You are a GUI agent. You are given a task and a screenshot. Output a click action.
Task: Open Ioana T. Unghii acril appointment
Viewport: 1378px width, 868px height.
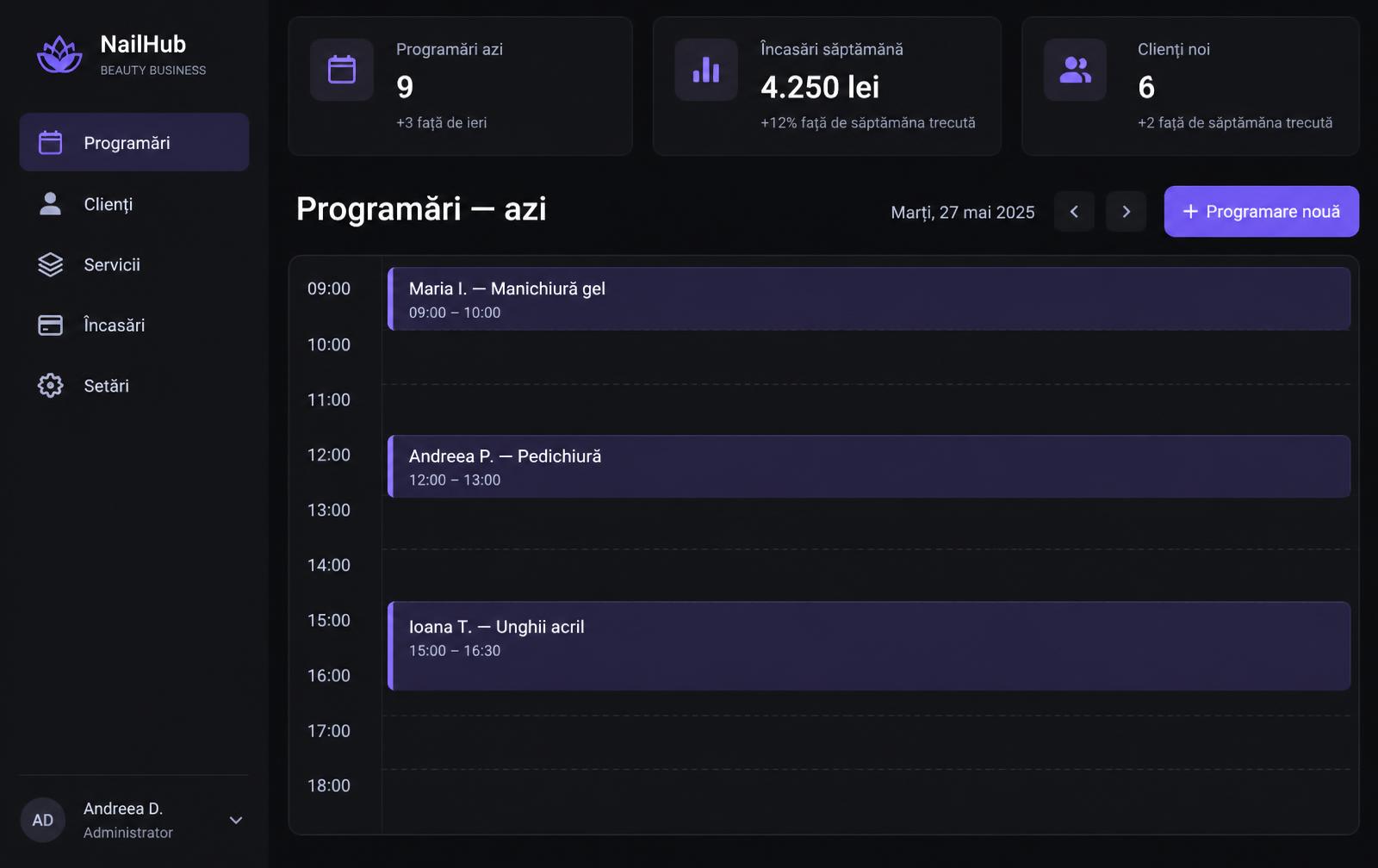[869, 646]
